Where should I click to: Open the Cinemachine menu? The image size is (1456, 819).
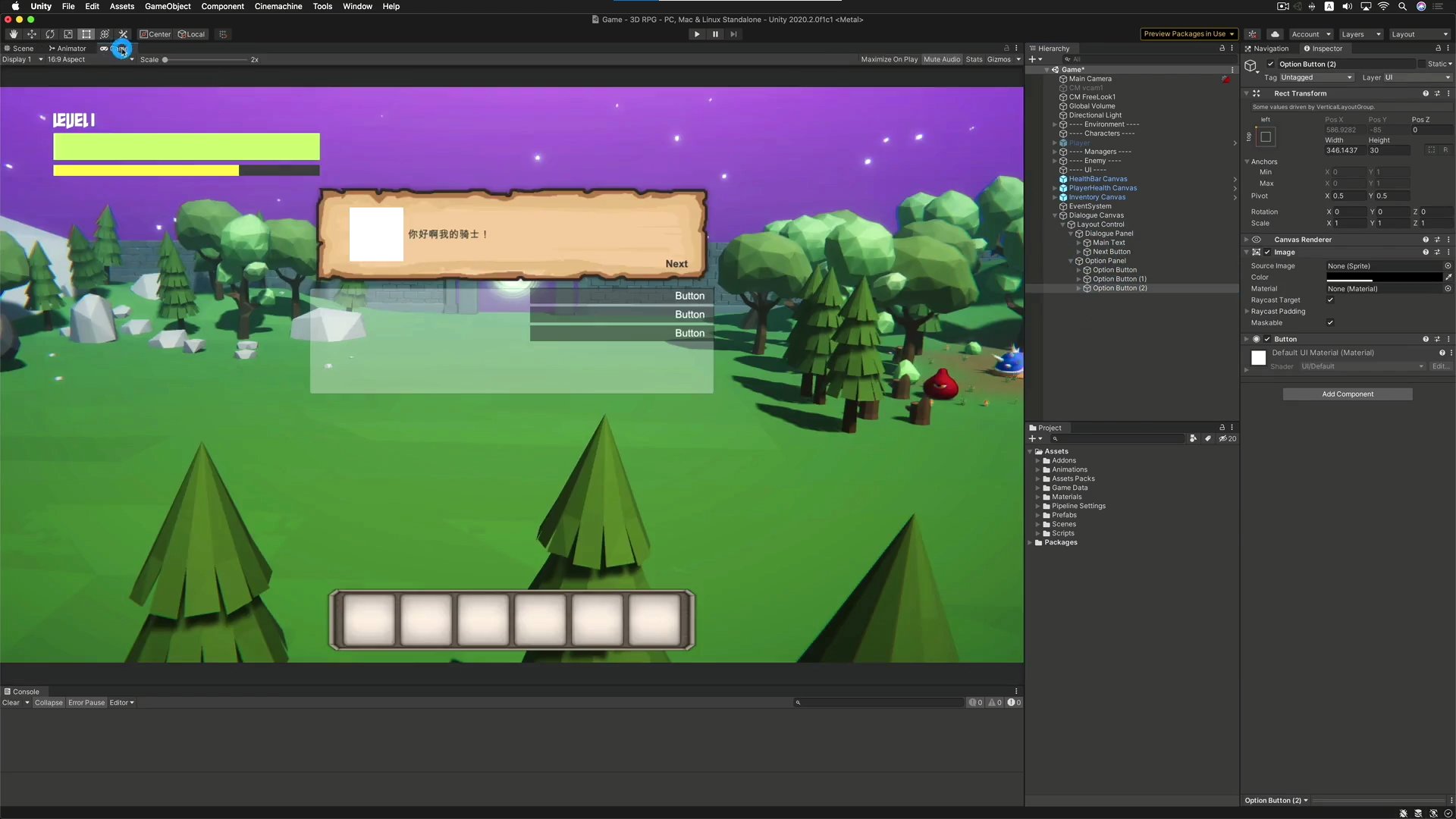tap(278, 6)
